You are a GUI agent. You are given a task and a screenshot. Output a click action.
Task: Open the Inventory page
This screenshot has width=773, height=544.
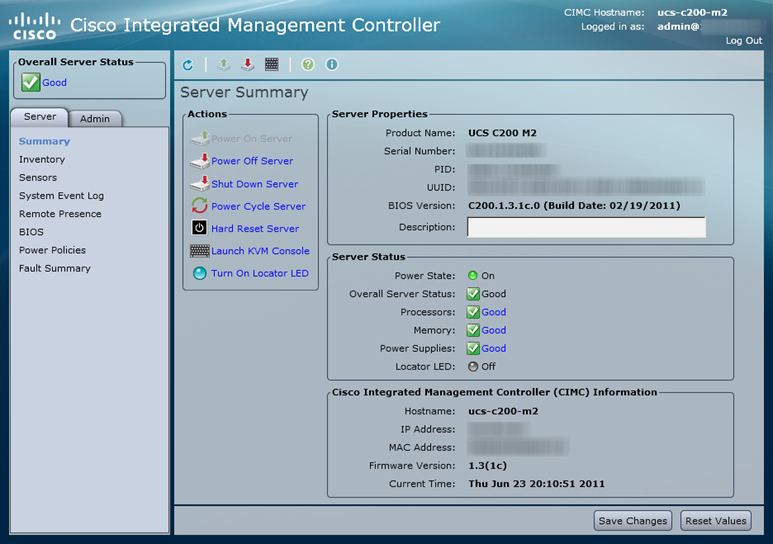42,159
